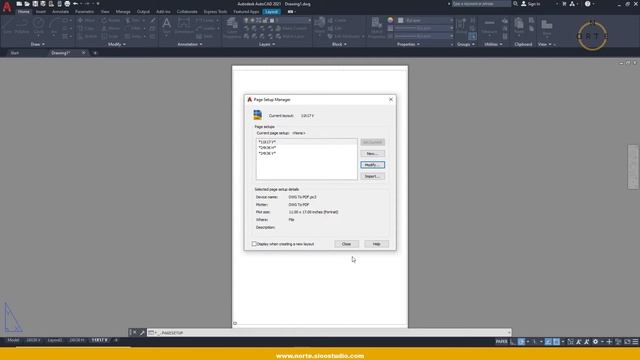Open the Parametric ribbon tab
The height and width of the screenshot is (360, 640).
(x=84, y=12)
